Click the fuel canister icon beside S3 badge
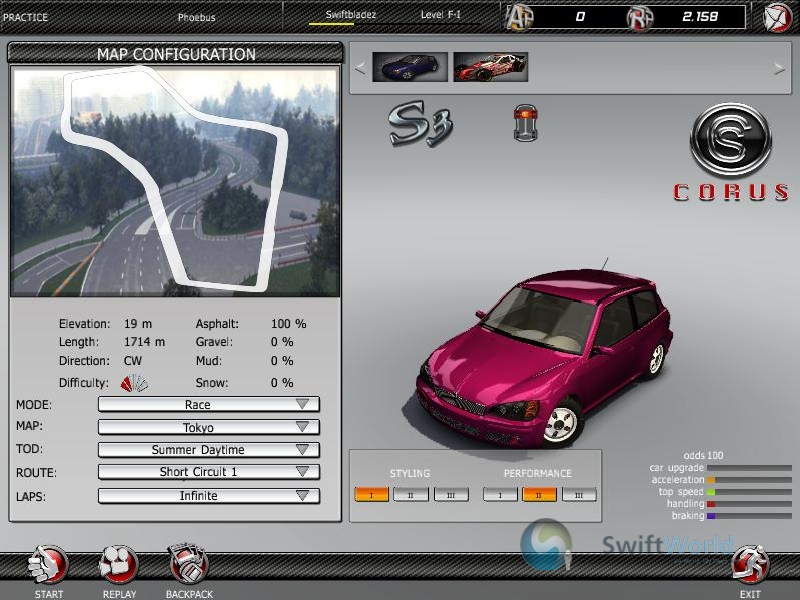Image resolution: width=800 pixels, height=600 pixels. coord(524,122)
